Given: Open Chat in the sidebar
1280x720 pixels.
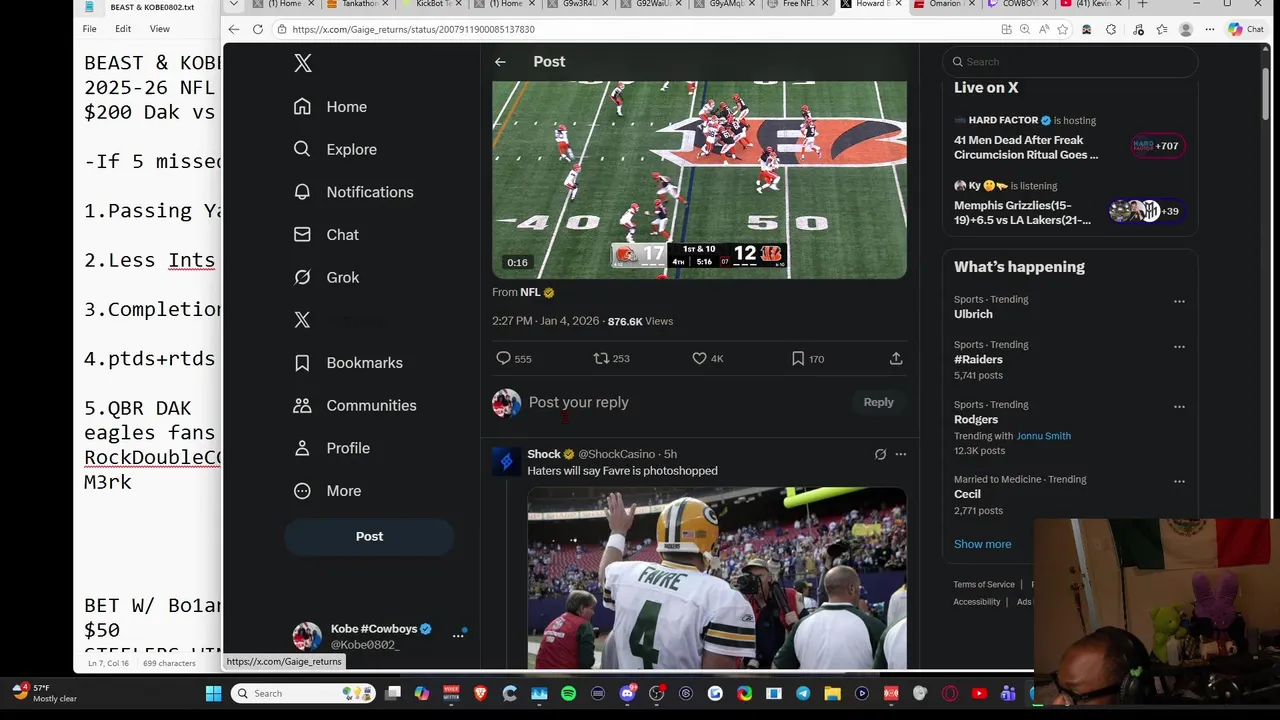Looking at the screenshot, I should (x=326, y=235).
